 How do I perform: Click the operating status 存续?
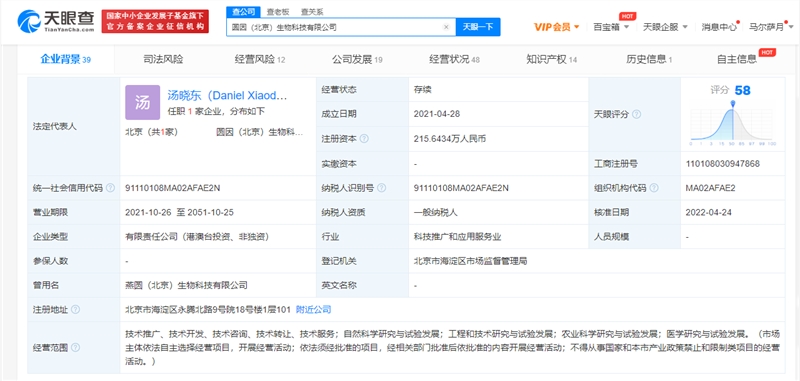tap(423, 90)
